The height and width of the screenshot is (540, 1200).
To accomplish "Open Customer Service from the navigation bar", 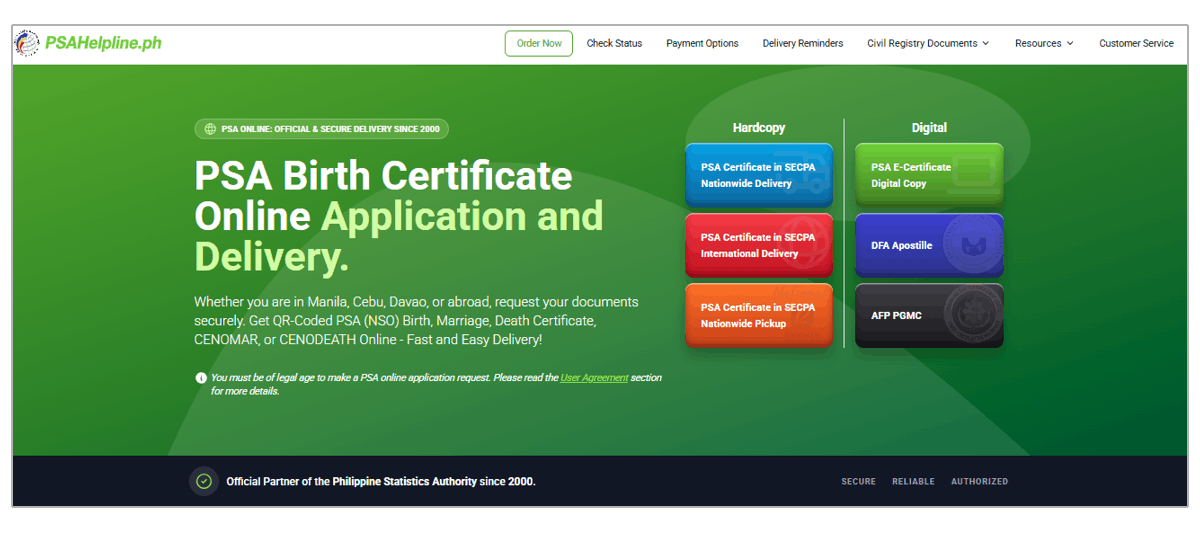I will tap(1136, 43).
